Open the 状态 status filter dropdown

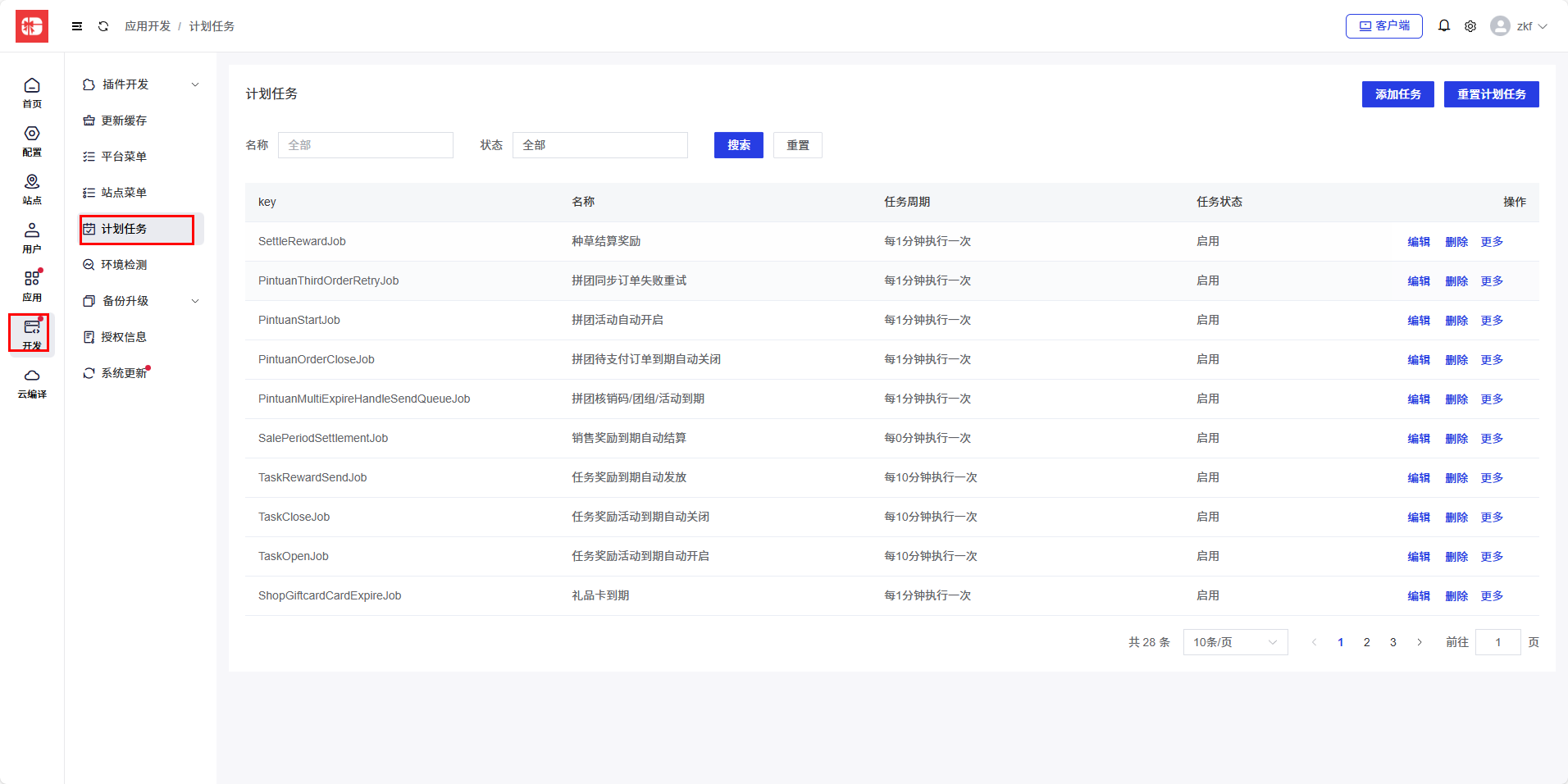coord(599,145)
